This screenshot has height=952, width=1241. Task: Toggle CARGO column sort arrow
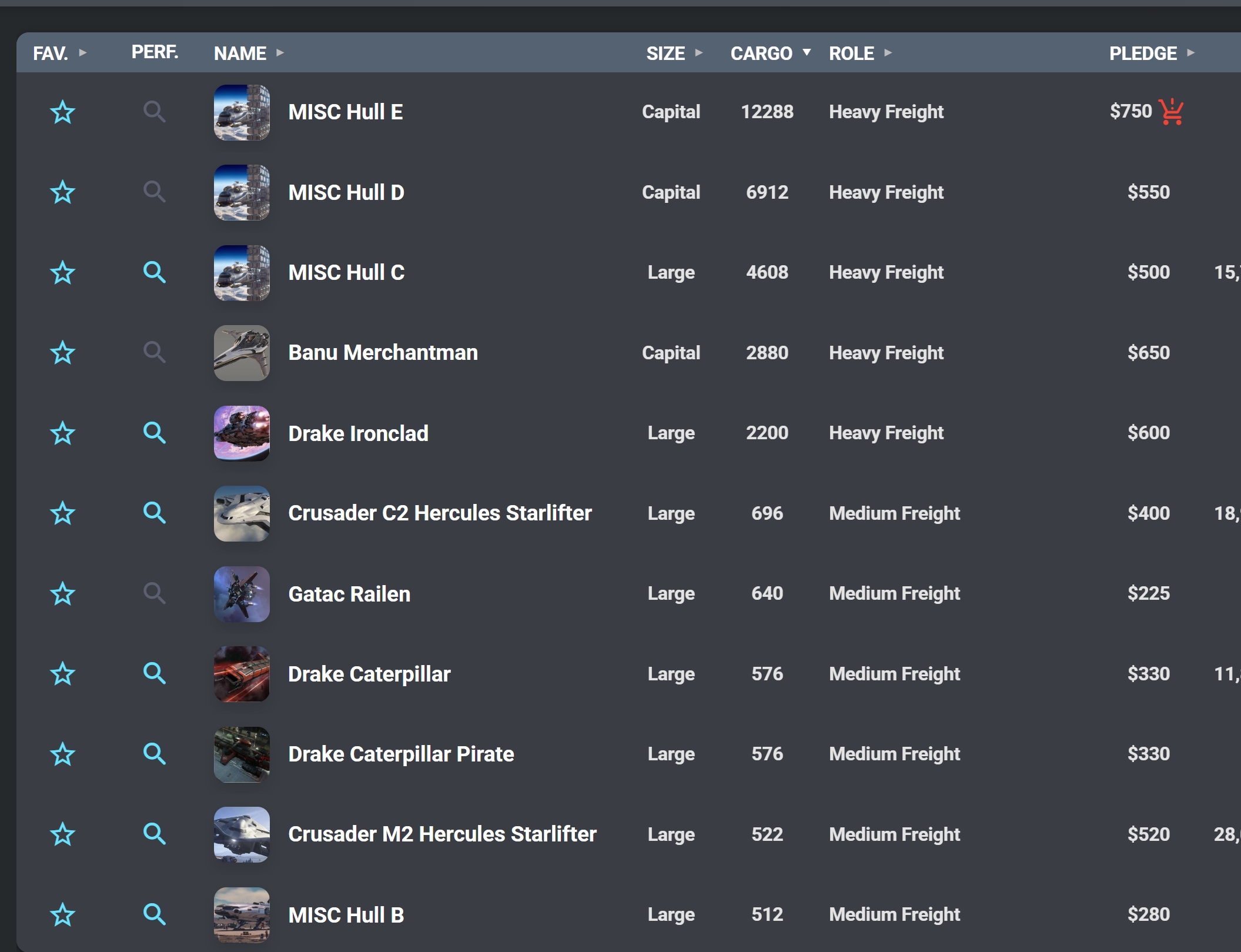807,52
